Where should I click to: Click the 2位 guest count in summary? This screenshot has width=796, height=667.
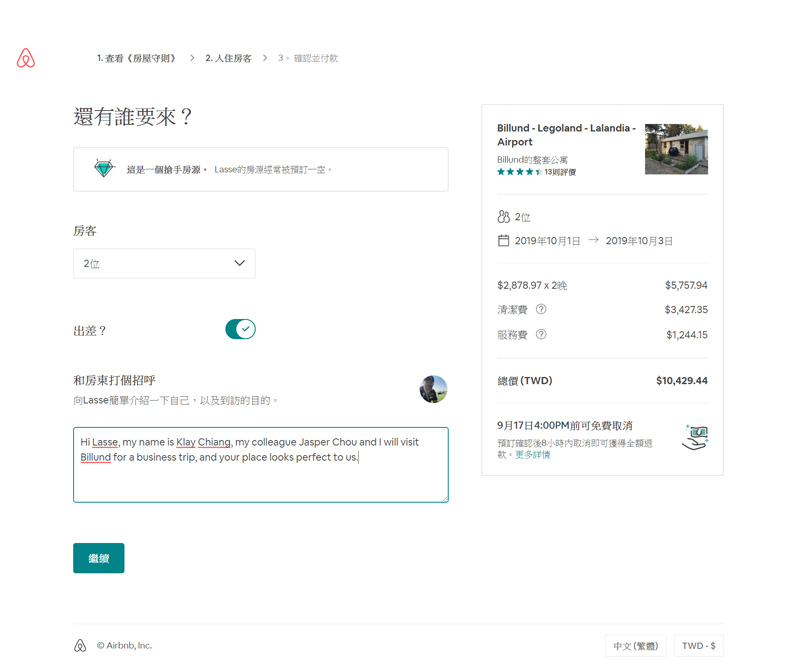(522, 217)
